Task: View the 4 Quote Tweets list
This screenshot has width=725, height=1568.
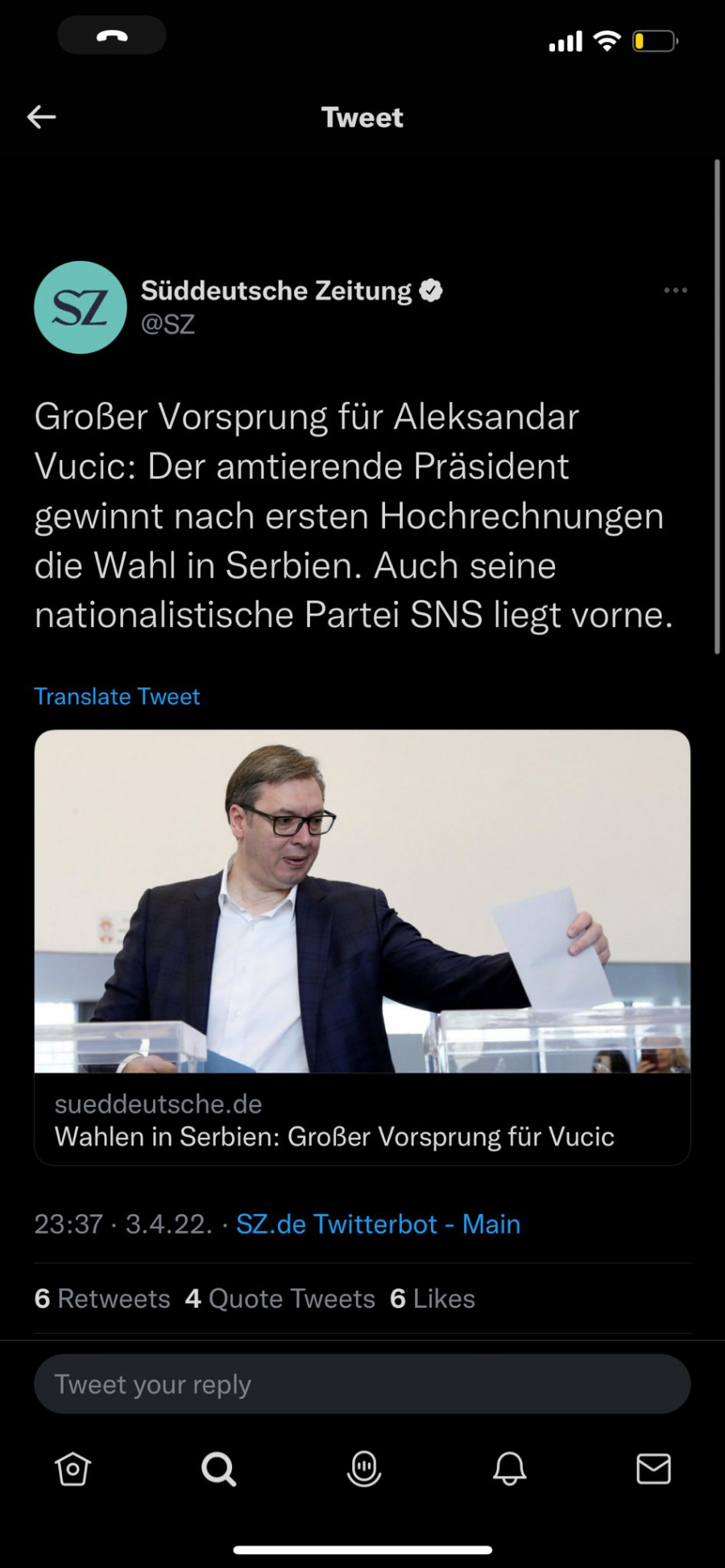Action: 280,1298
